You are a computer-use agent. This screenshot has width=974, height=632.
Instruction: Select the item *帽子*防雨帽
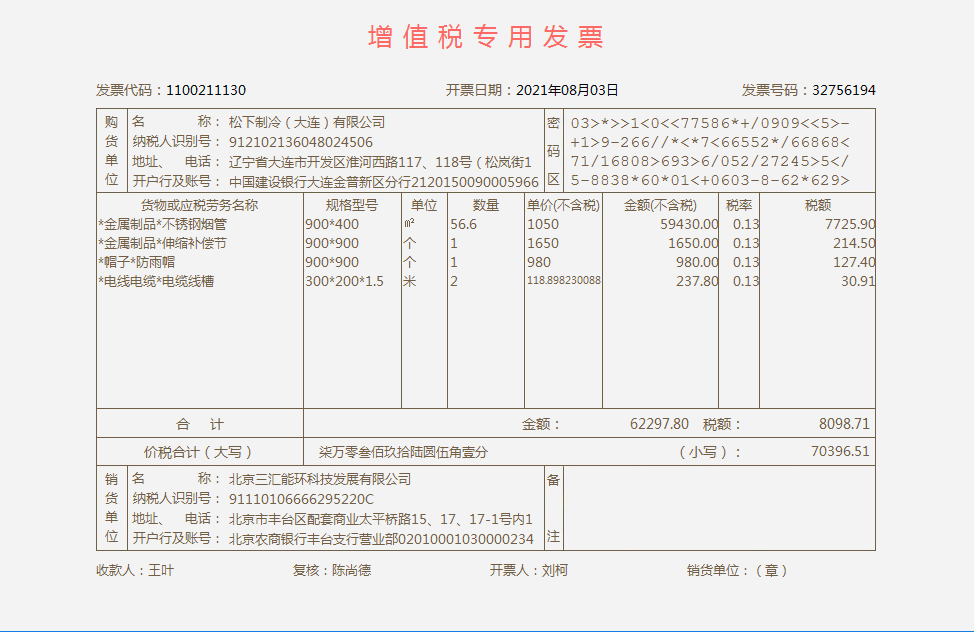click(x=137, y=262)
